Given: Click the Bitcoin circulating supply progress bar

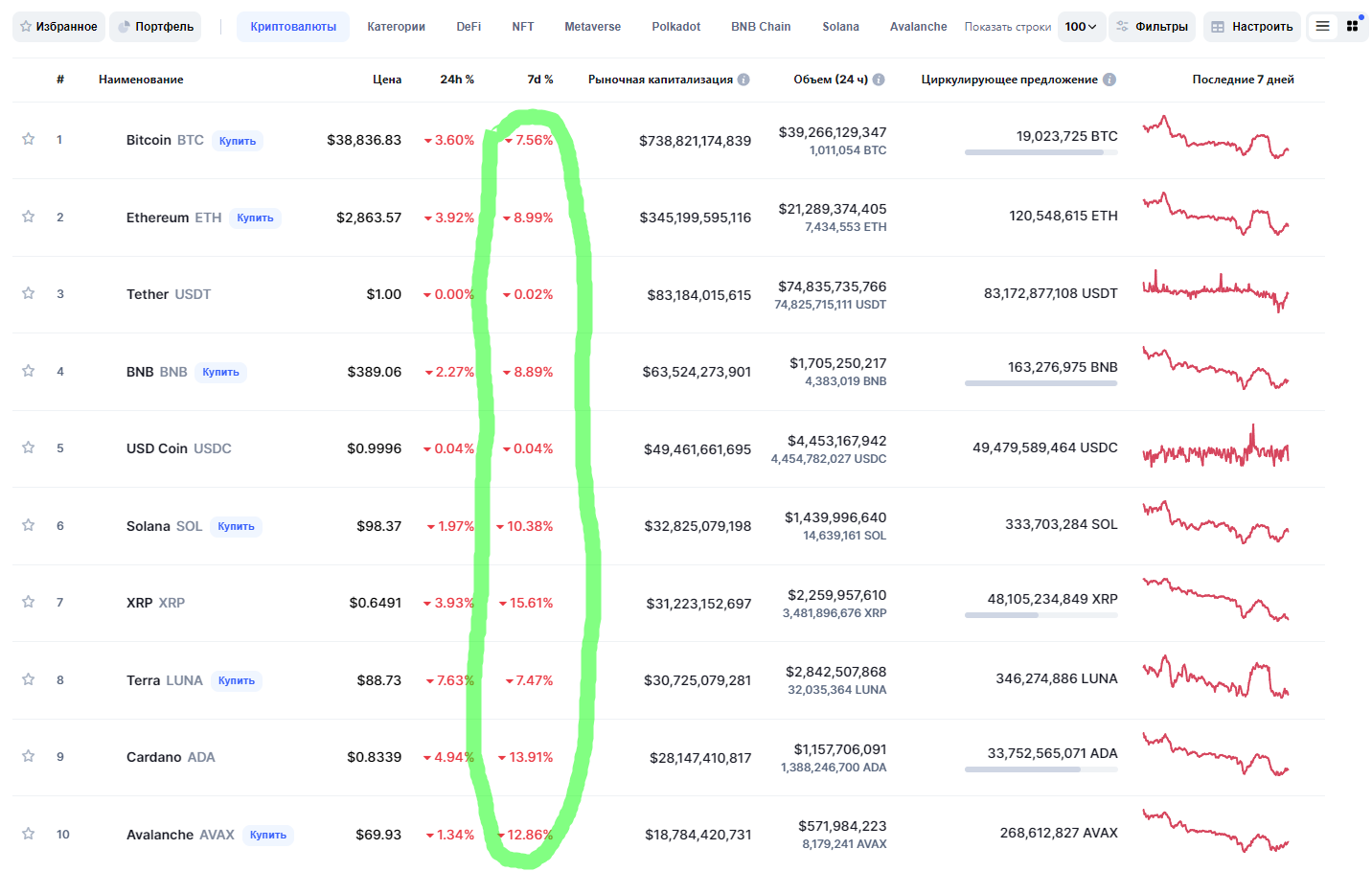Looking at the screenshot, I should (x=1041, y=152).
